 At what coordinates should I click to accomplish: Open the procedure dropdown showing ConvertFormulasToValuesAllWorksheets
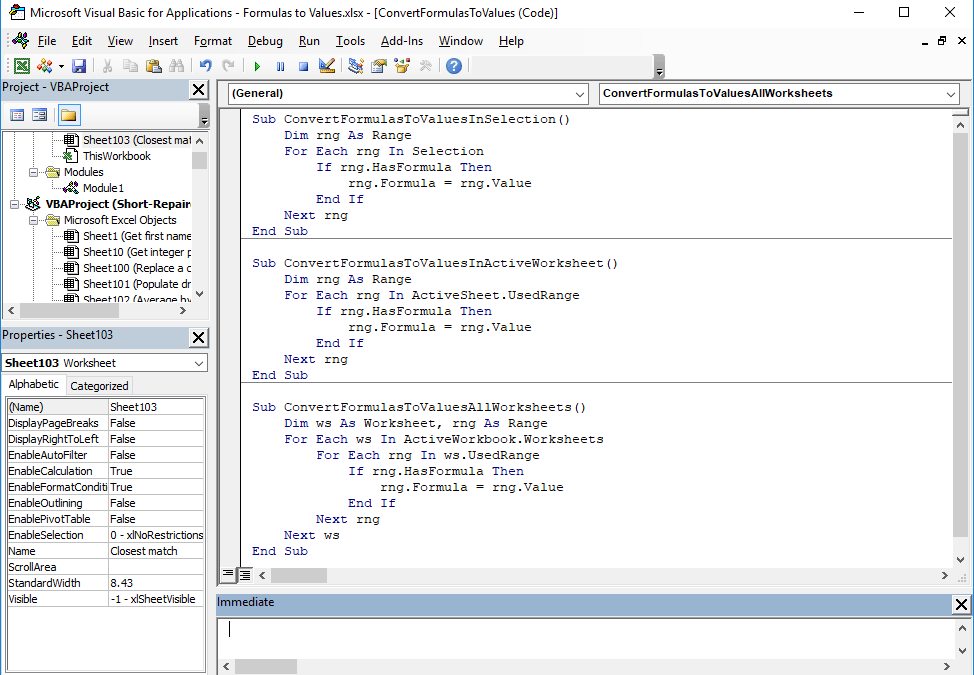[x=950, y=93]
